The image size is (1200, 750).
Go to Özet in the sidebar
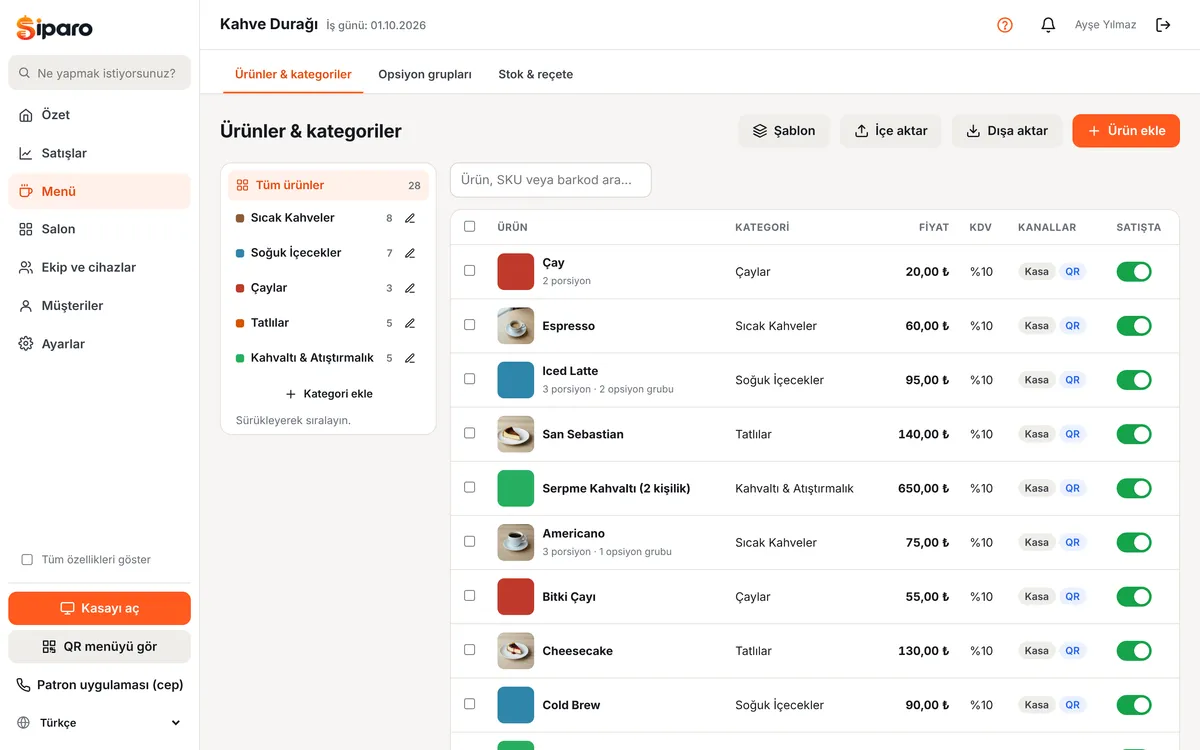coord(99,115)
